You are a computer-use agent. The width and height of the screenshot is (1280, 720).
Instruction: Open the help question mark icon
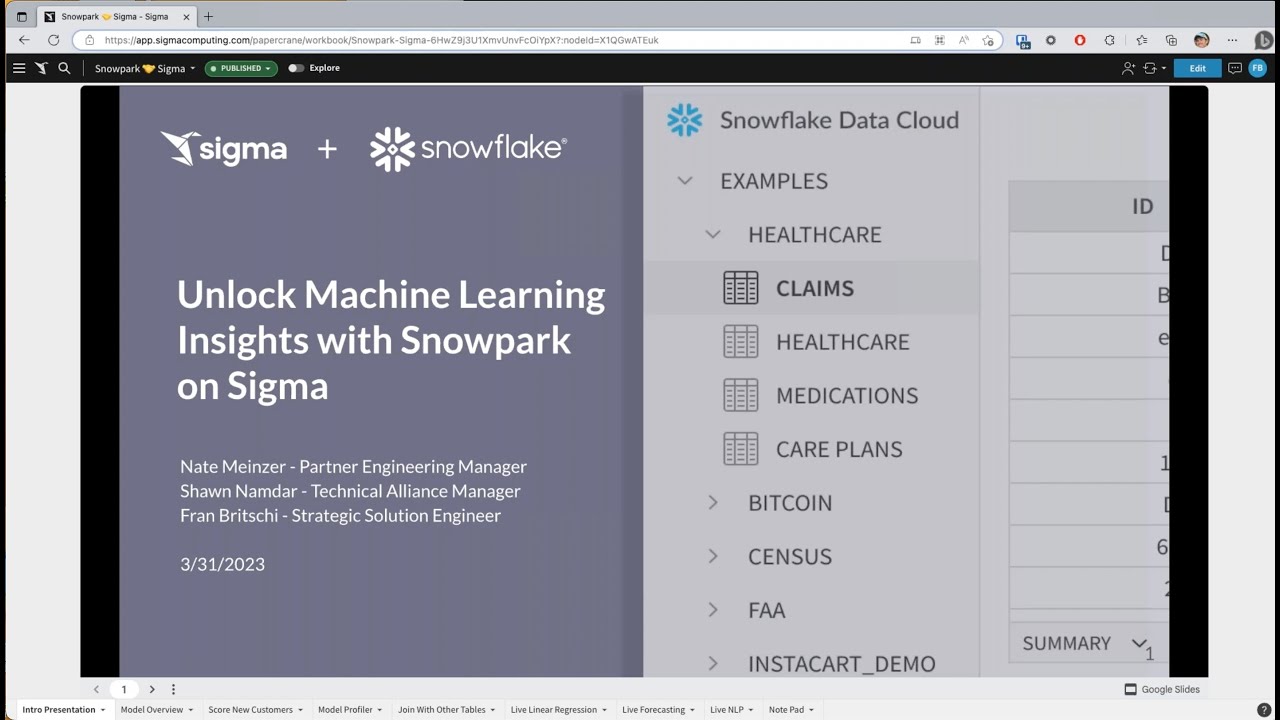tap(1264, 710)
